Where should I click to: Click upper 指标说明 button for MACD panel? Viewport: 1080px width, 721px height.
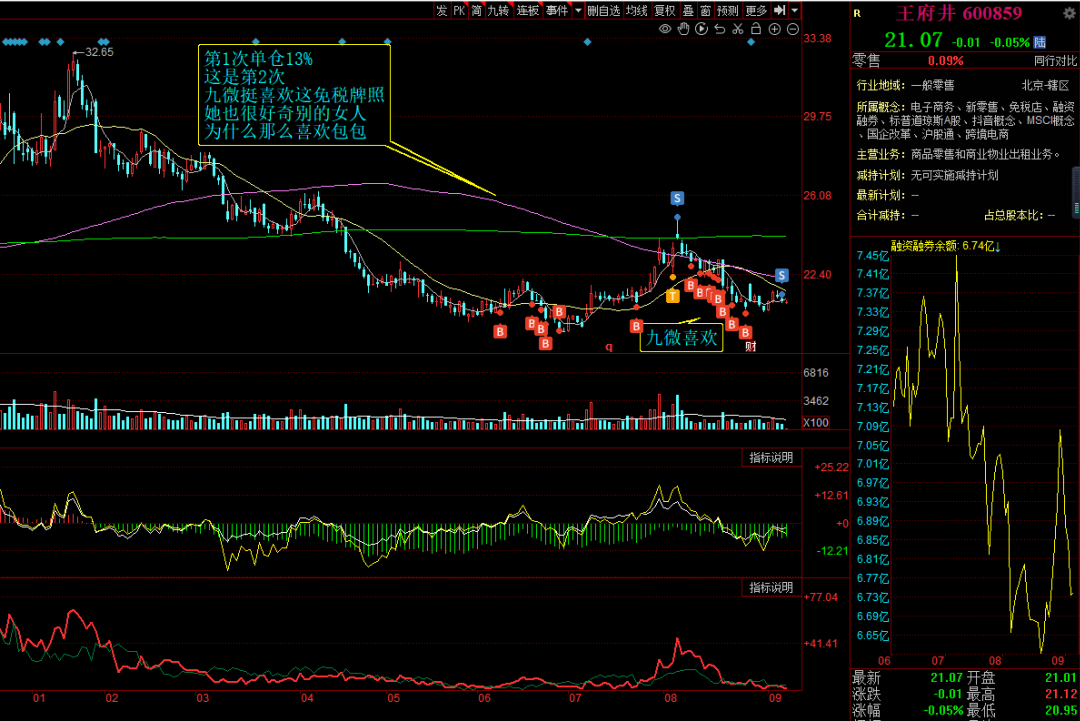click(x=771, y=458)
